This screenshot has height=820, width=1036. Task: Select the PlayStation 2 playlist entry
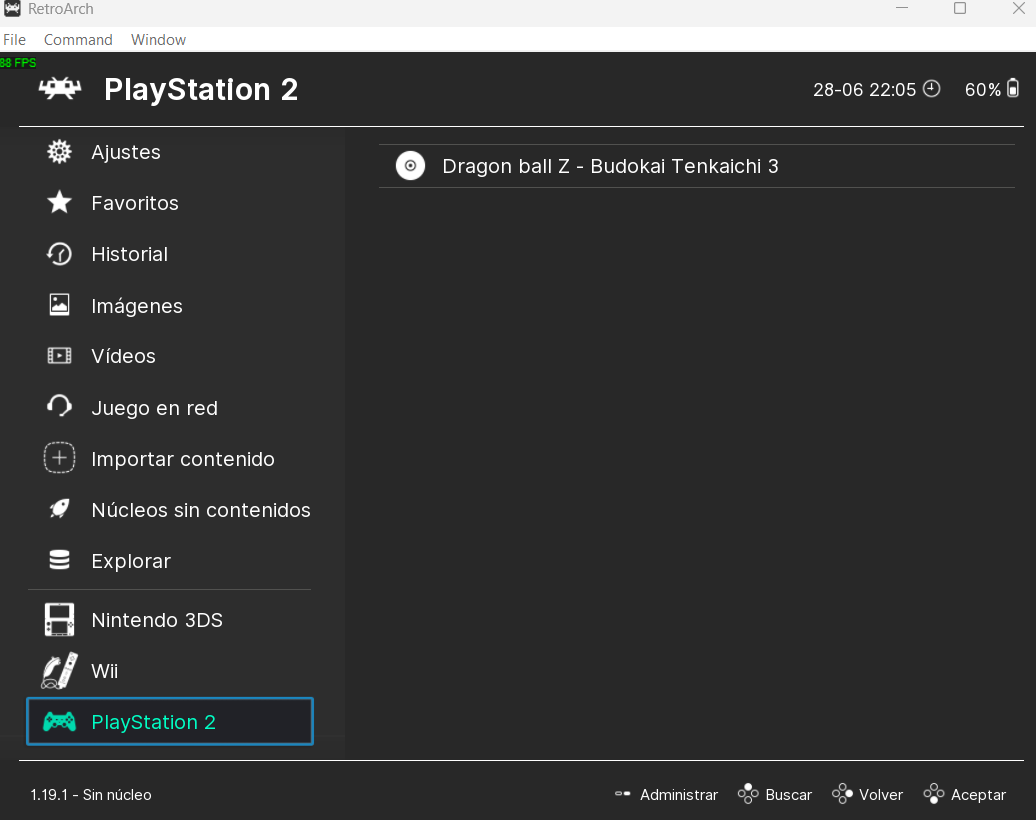tap(170, 722)
